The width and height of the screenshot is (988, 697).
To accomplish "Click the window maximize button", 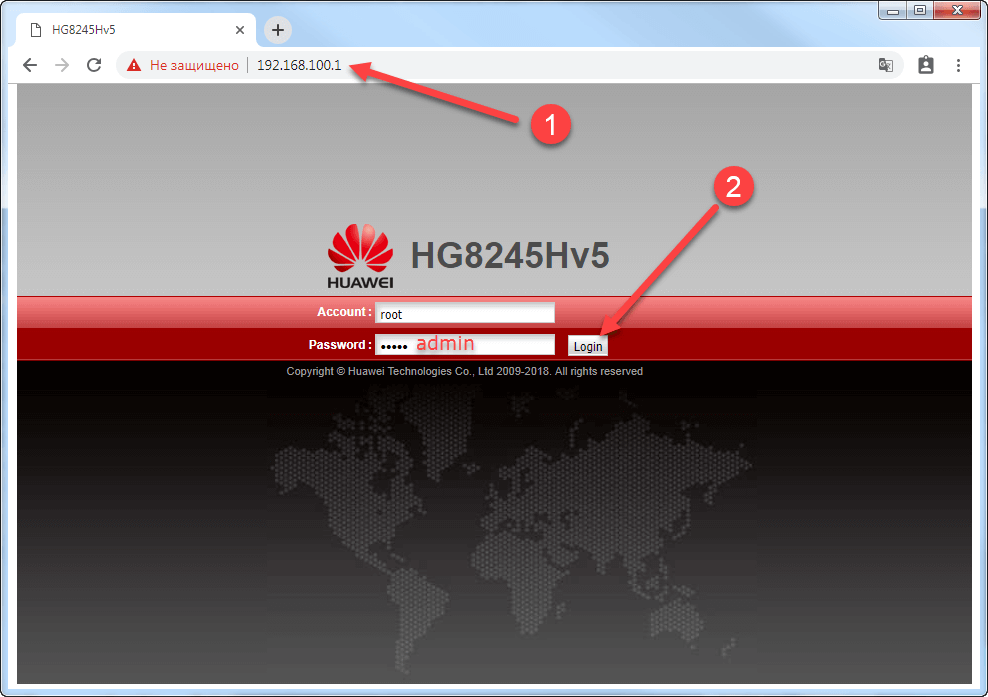I will 919,10.
